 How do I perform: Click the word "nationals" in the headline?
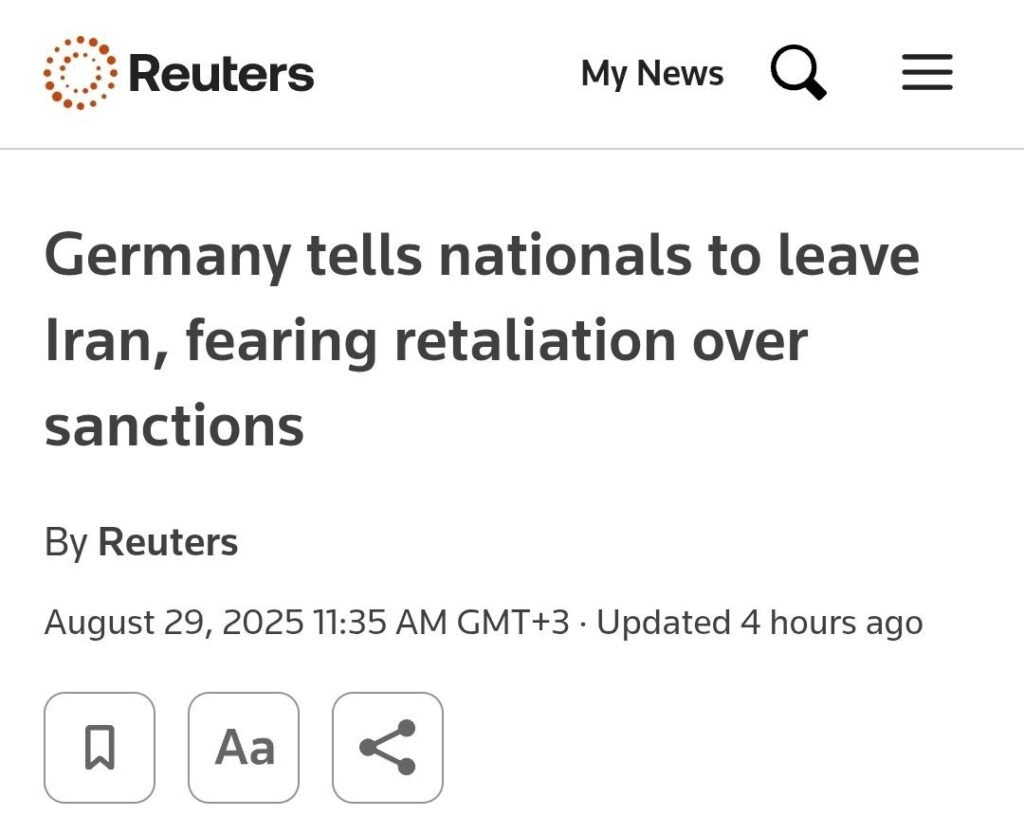pyautogui.click(x=566, y=255)
